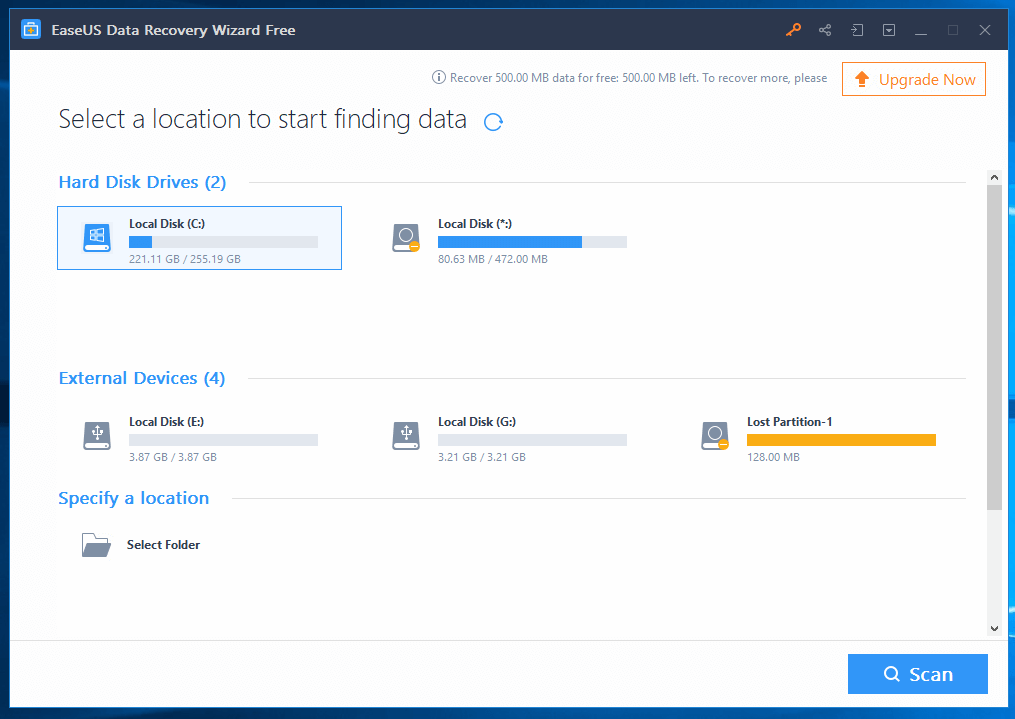Click the Local Disk (E:) usage bar

[223, 440]
